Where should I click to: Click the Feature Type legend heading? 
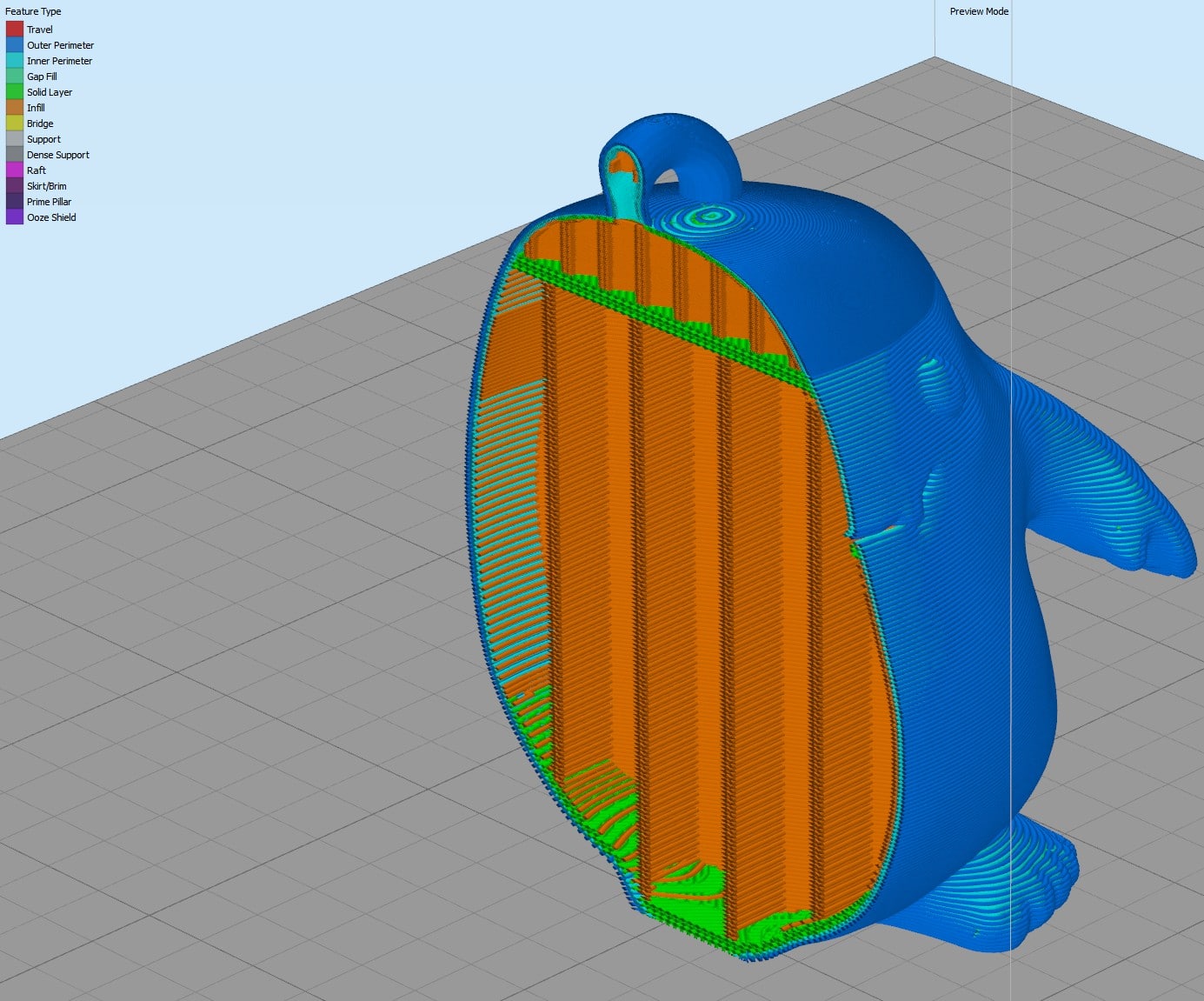[x=33, y=11]
